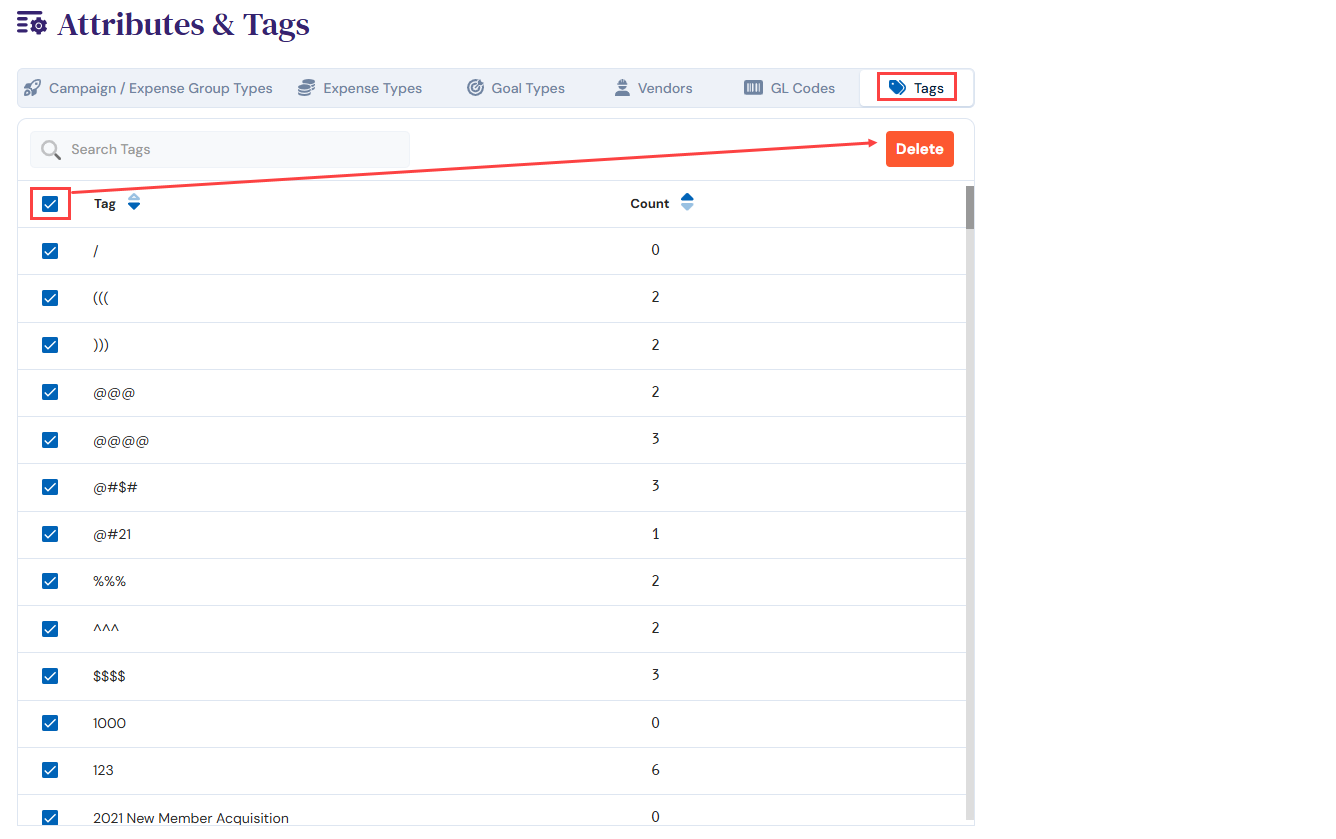Uncheck the '@#$#' tag checkbox

(x=50, y=487)
